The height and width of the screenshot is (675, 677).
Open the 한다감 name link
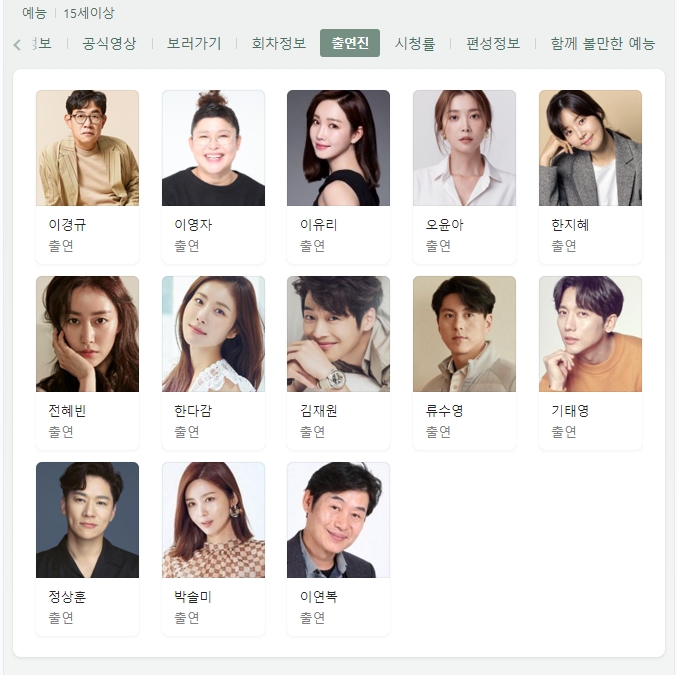point(193,410)
